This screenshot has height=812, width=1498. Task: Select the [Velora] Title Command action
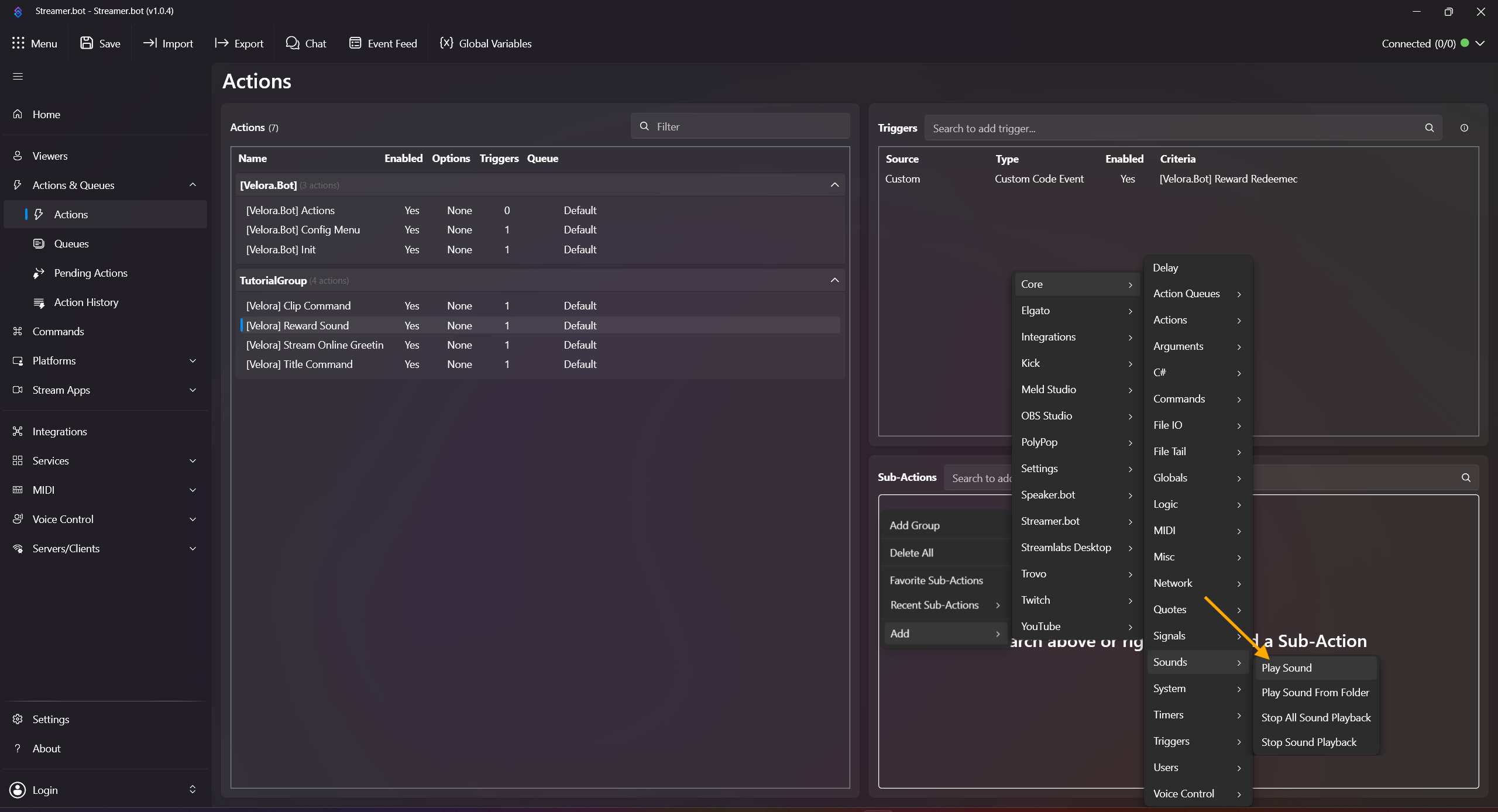pyautogui.click(x=299, y=364)
